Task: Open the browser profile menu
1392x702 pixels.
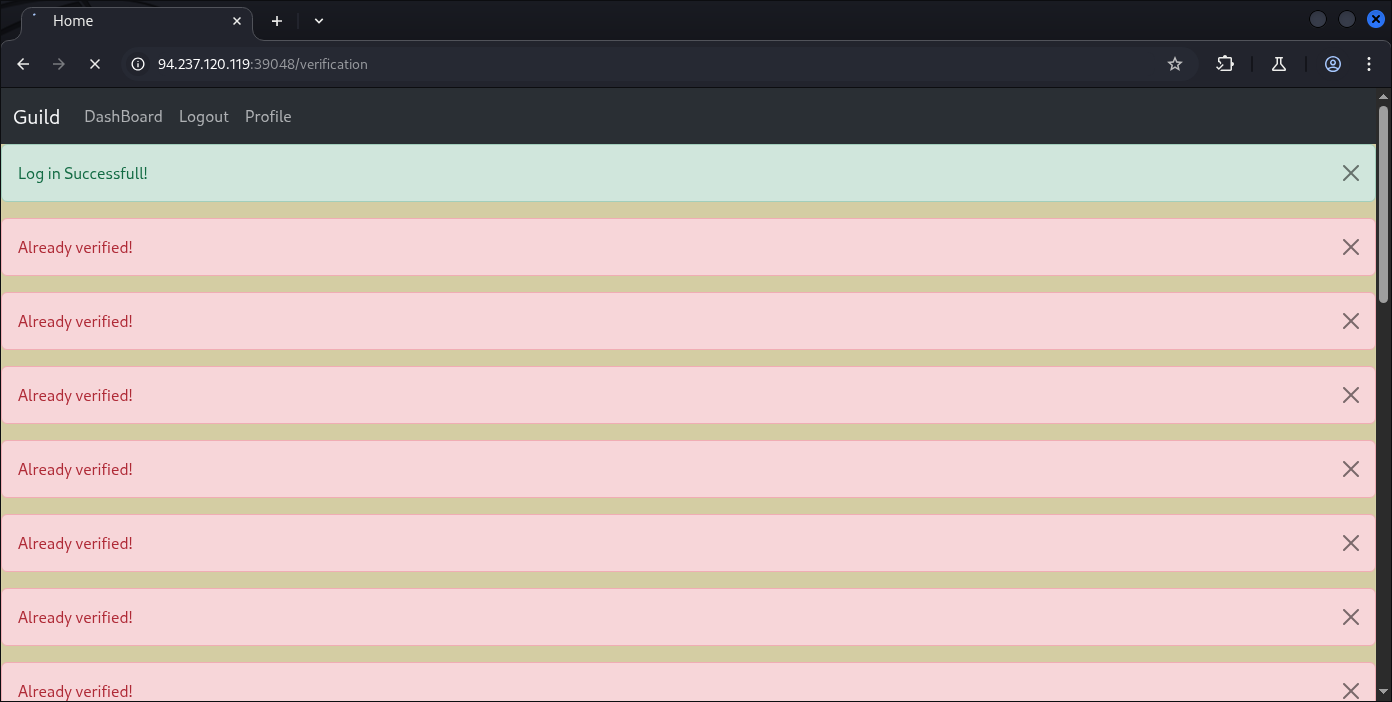Action: click(x=1333, y=64)
